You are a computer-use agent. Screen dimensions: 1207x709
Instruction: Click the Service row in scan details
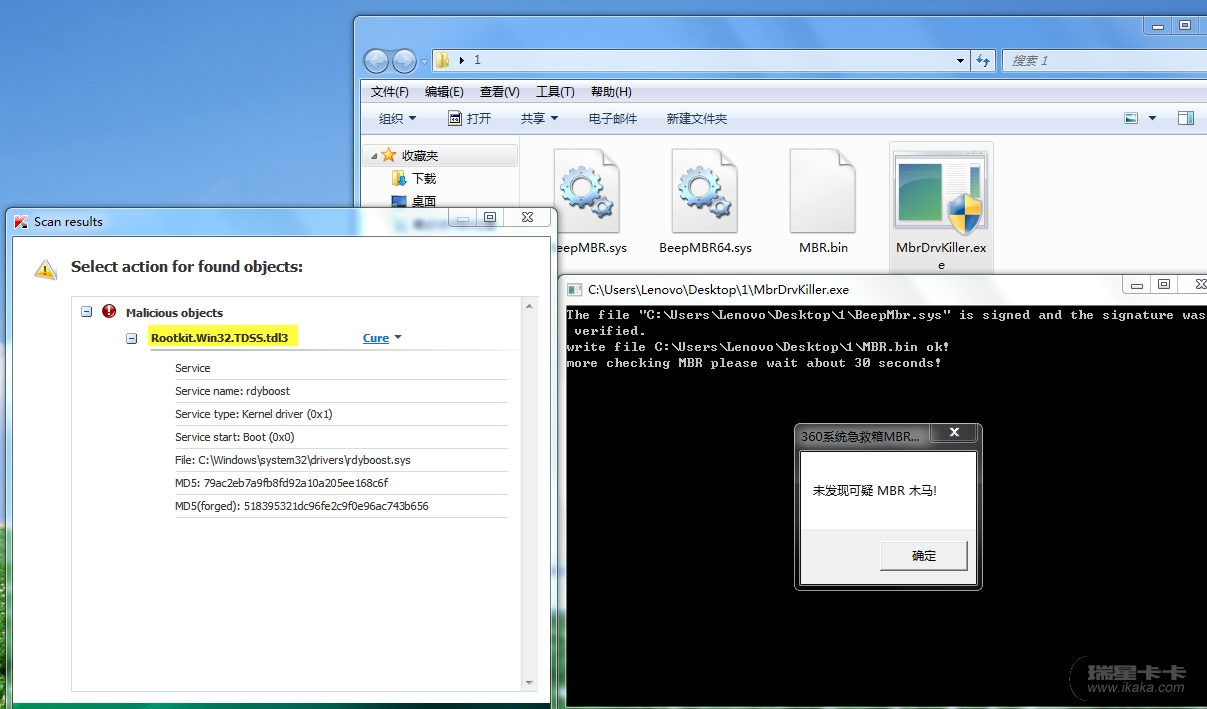pyautogui.click(x=341, y=368)
